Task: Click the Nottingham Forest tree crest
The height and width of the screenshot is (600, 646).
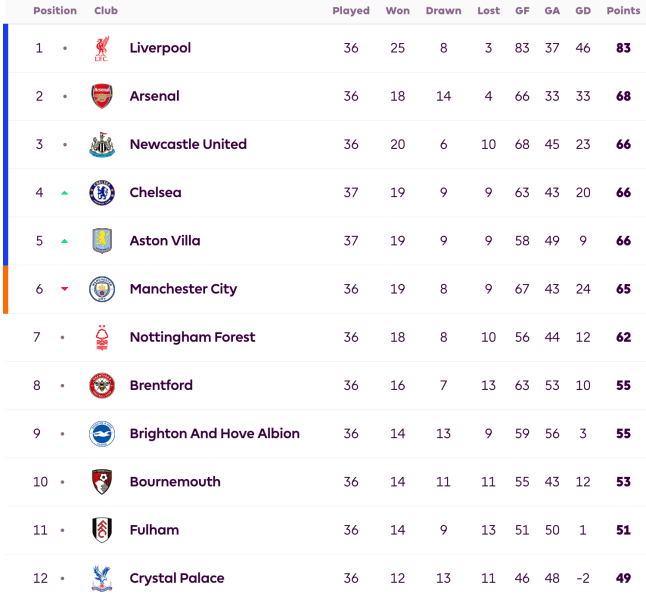Action: click(102, 337)
